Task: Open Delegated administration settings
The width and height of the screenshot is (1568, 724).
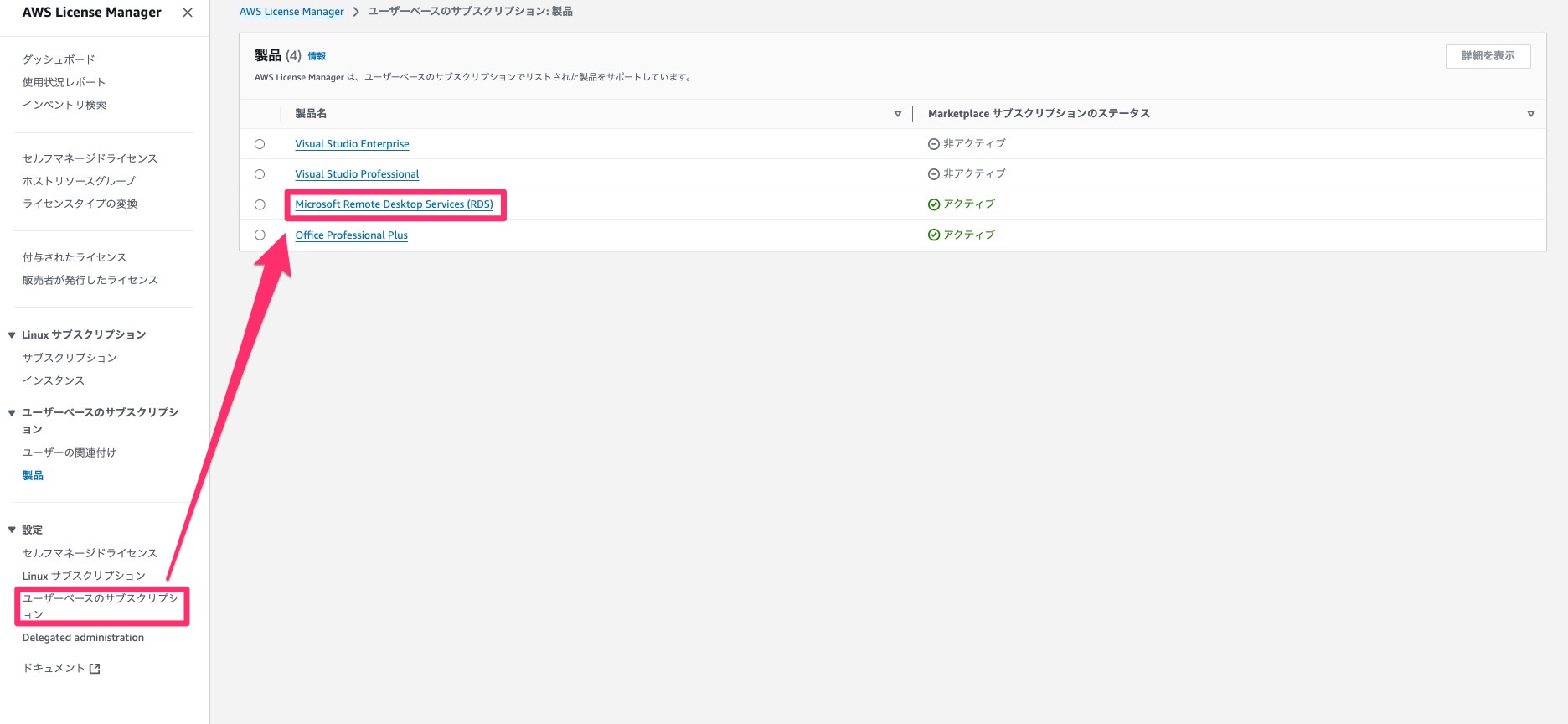Action: pyautogui.click(x=83, y=638)
